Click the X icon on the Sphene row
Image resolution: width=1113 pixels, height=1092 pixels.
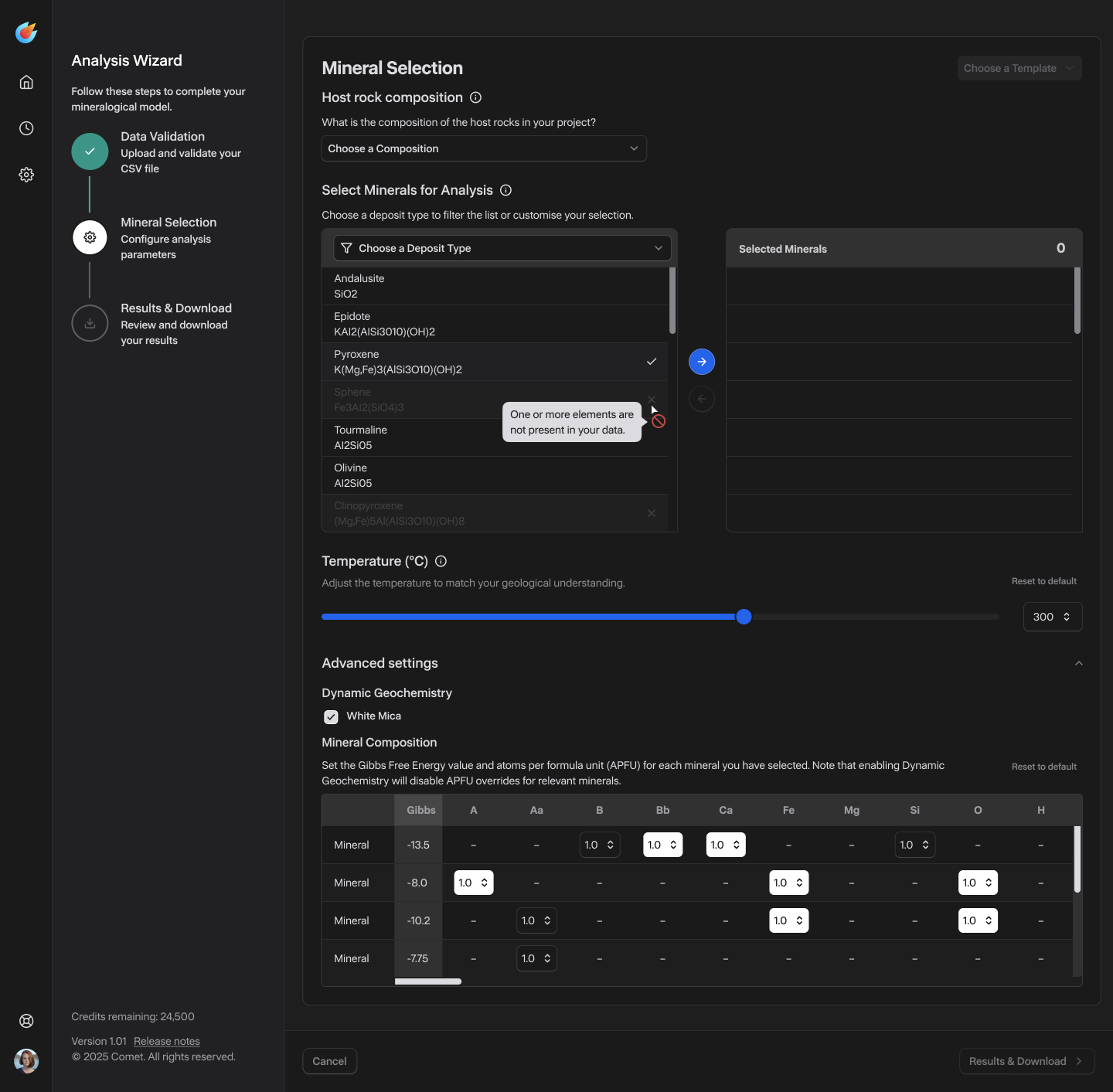(652, 399)
